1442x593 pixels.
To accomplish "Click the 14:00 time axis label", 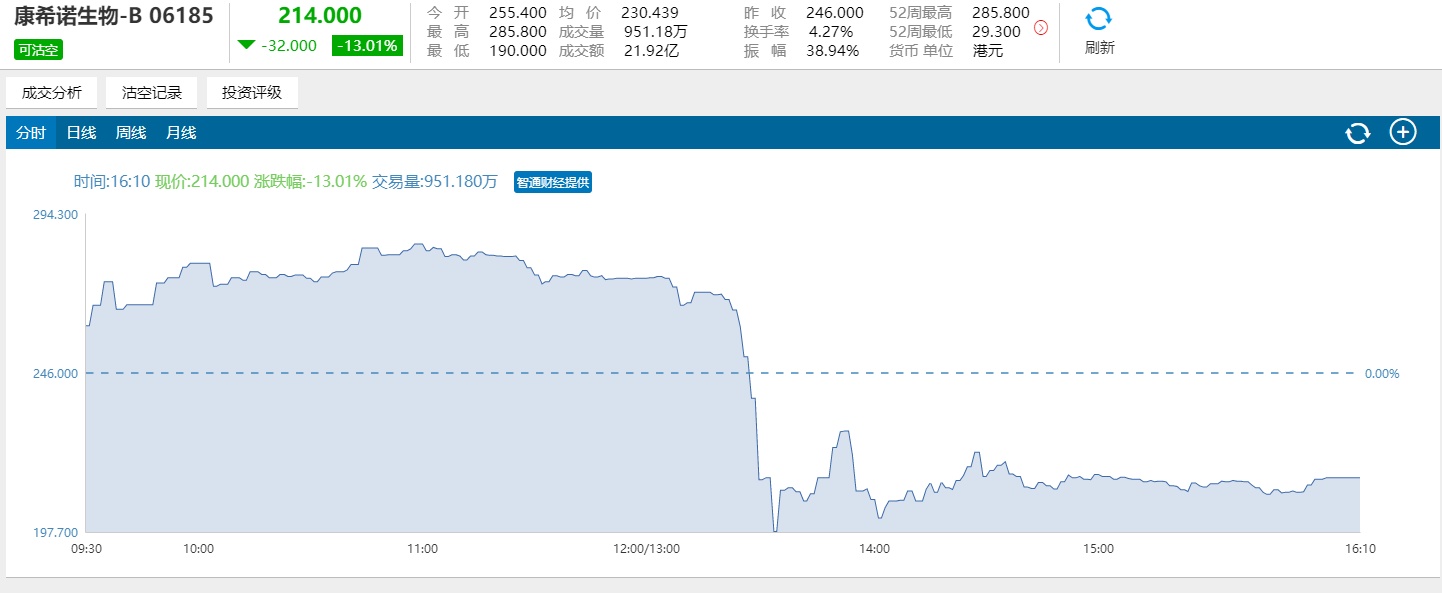I will coord(874,549).
